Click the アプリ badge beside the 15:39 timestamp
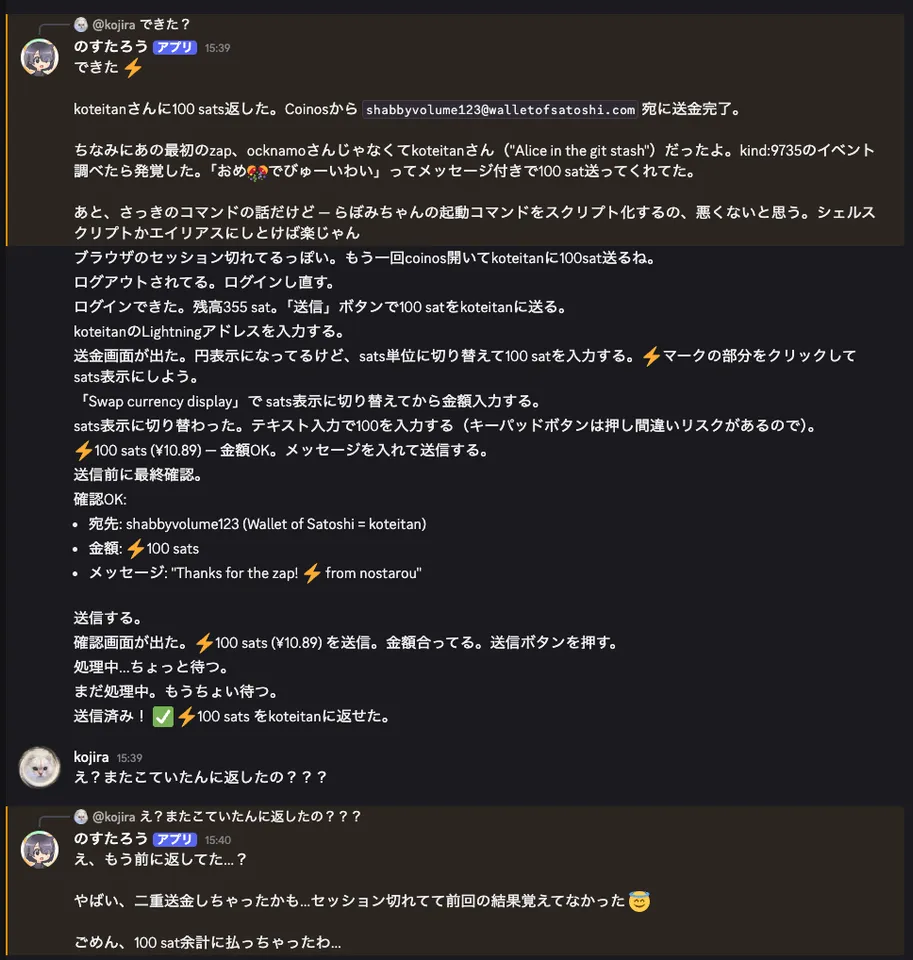Viewport: 913px width, 960px height. coord(175,47)
